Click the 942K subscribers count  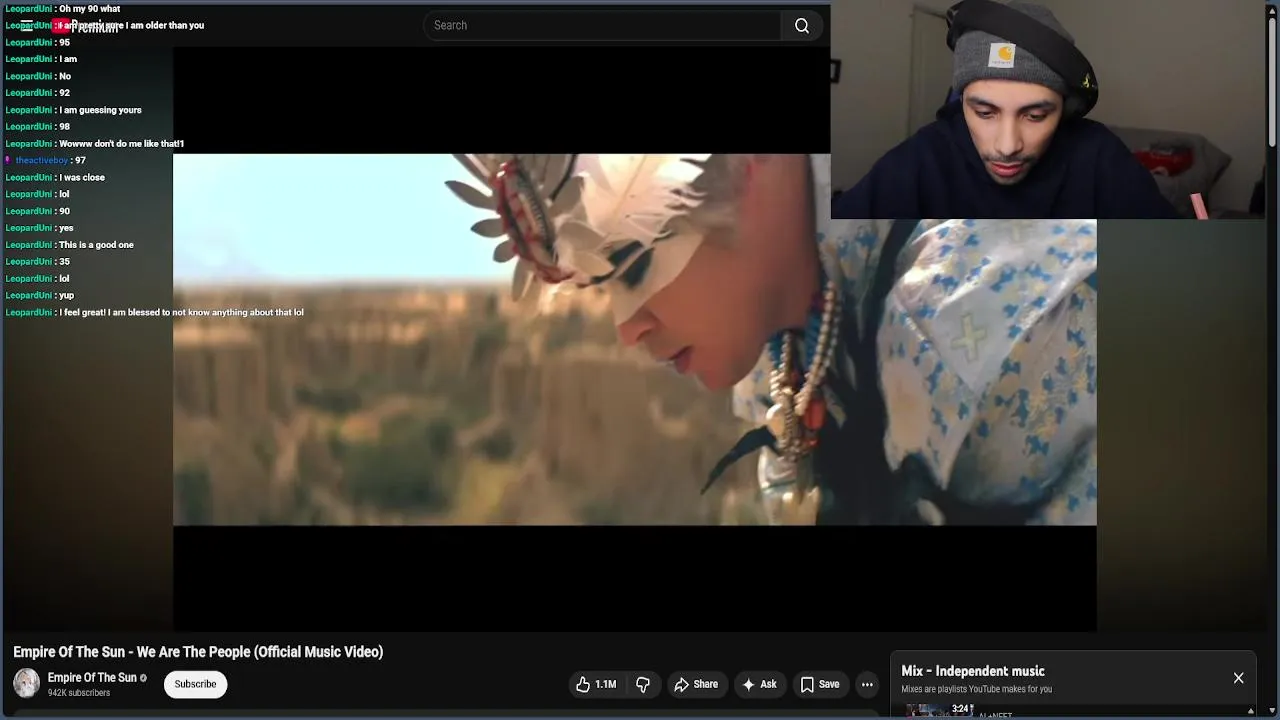tap(79, 693)
